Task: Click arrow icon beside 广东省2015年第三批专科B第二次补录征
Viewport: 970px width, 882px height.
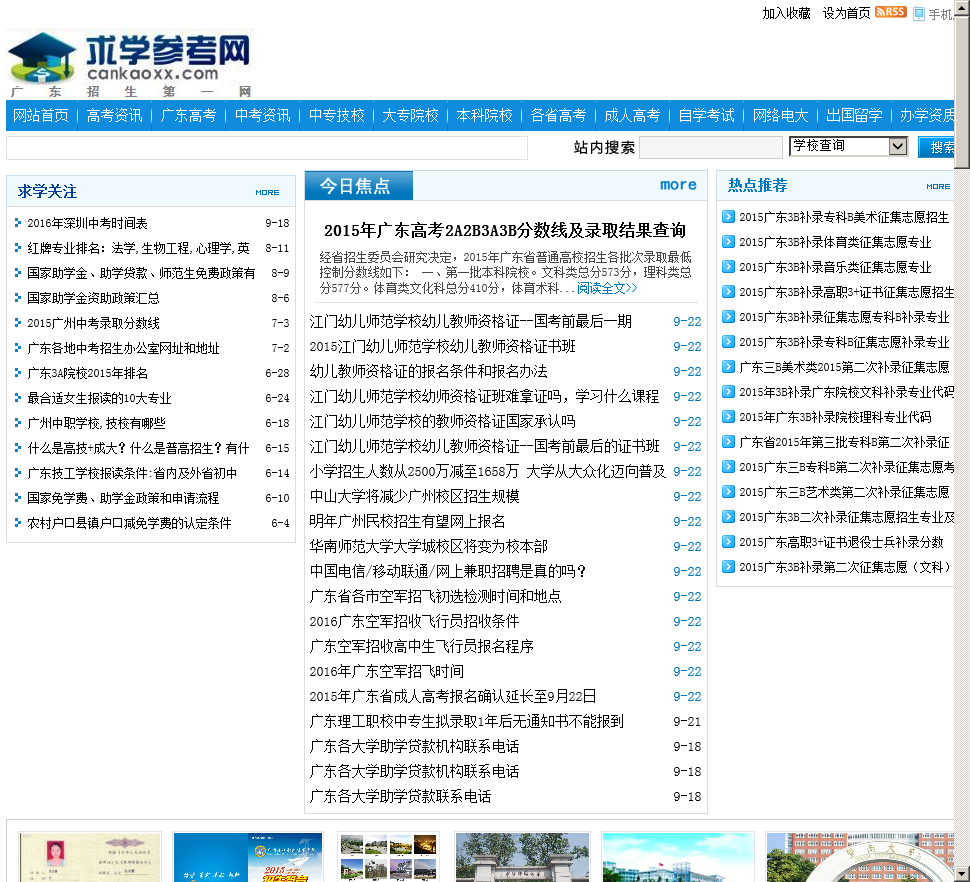Action: pyautogui.click(x=729, y=442)
